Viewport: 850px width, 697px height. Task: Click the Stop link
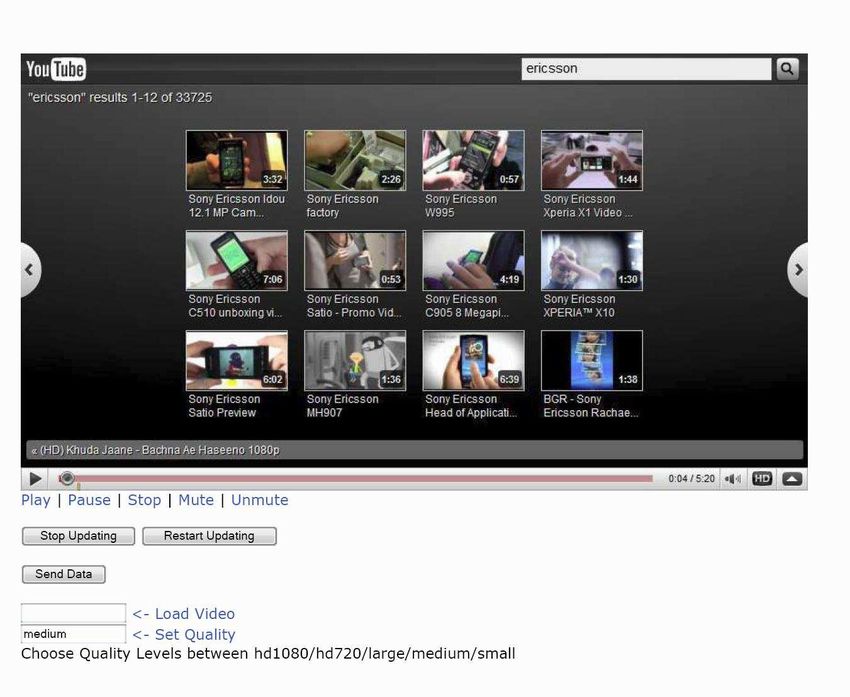click(144, 500)
